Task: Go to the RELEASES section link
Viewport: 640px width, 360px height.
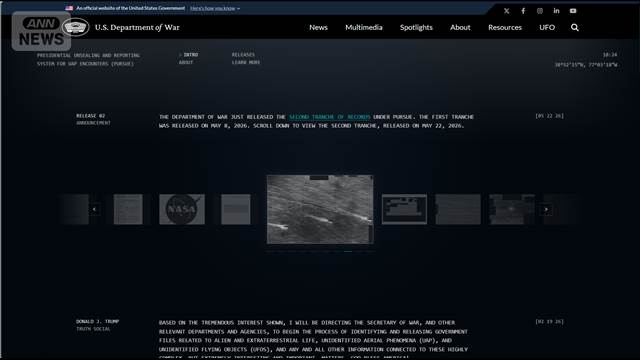Action: tap(243, 55)
